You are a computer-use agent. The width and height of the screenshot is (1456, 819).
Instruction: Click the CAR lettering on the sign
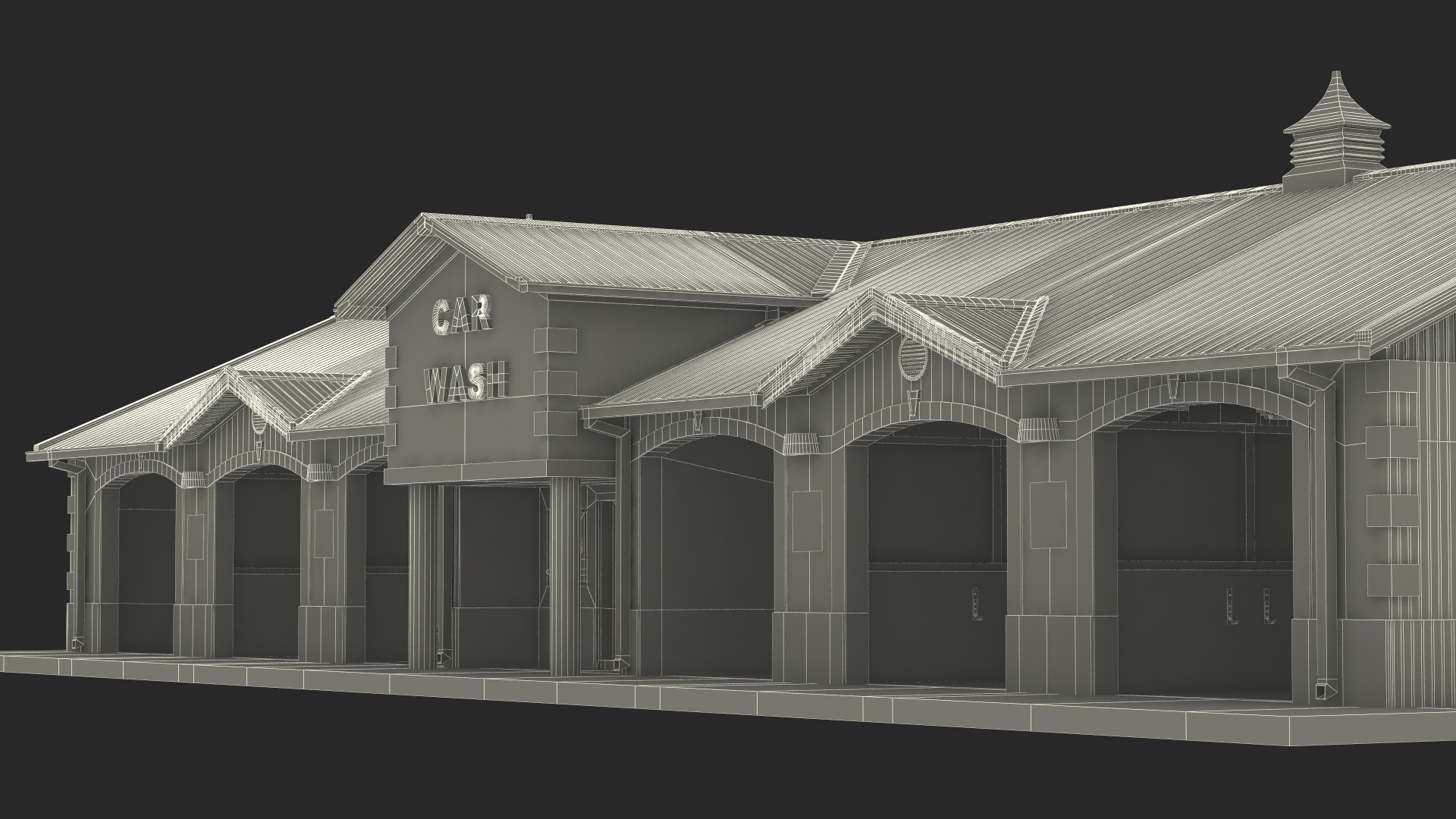pyautogui.click(x=463, y=316)
